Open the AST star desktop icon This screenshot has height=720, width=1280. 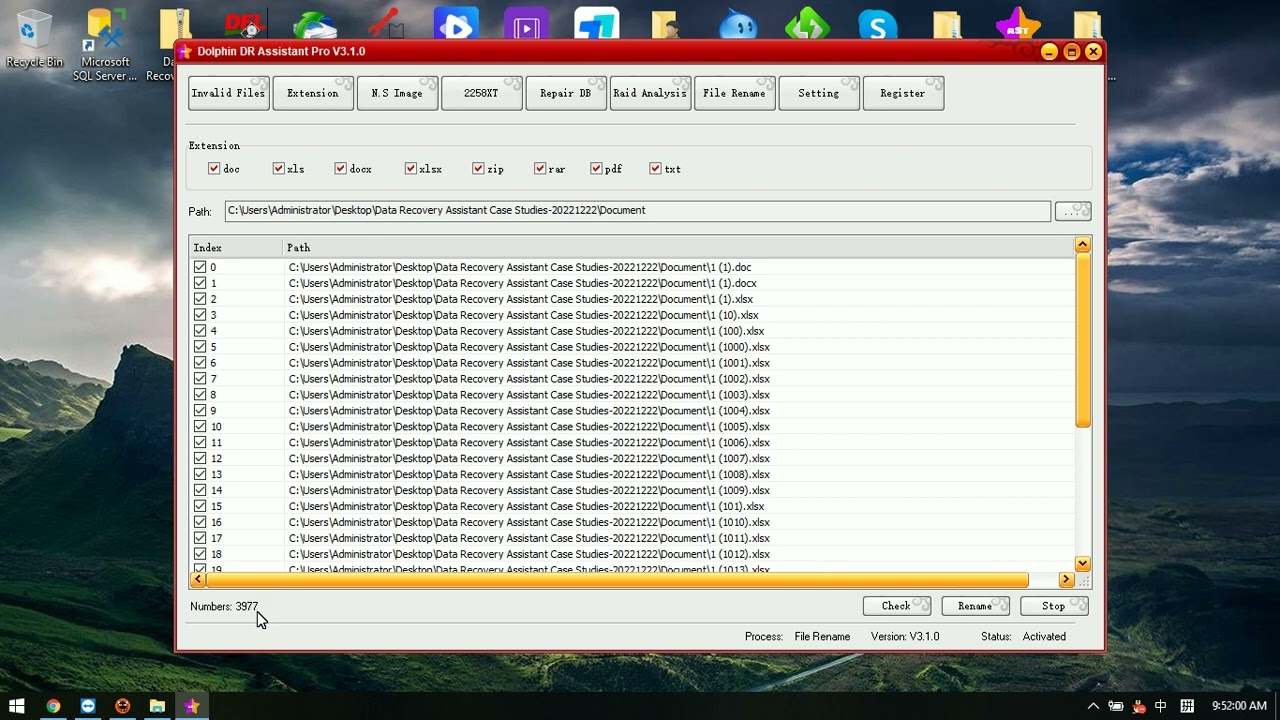pyautogui.click(x=1017, y=24)
